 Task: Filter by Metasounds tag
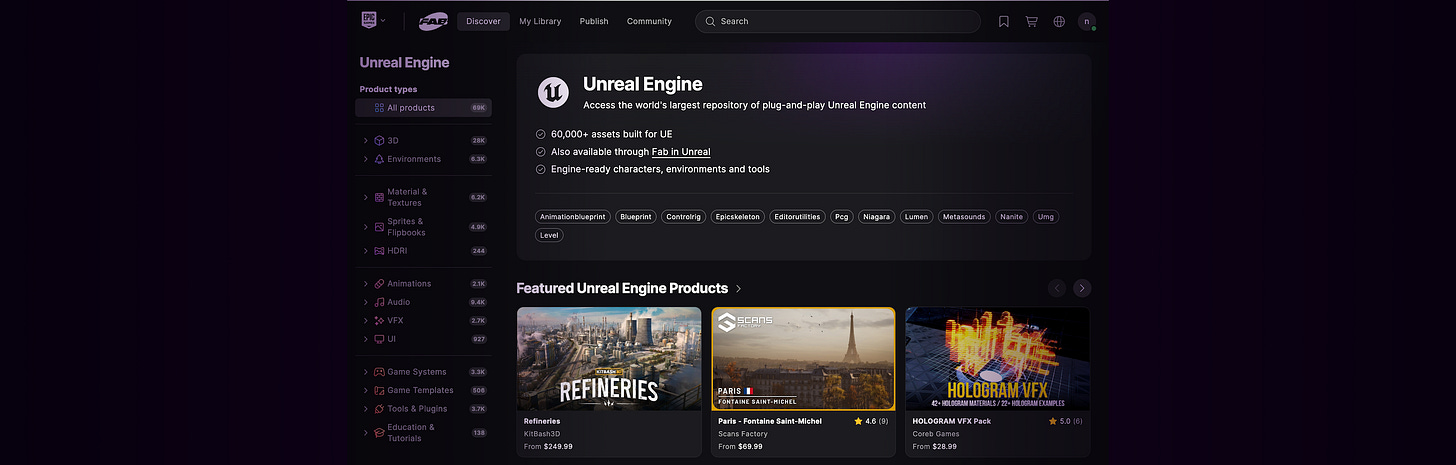click(x=963, y=216)
